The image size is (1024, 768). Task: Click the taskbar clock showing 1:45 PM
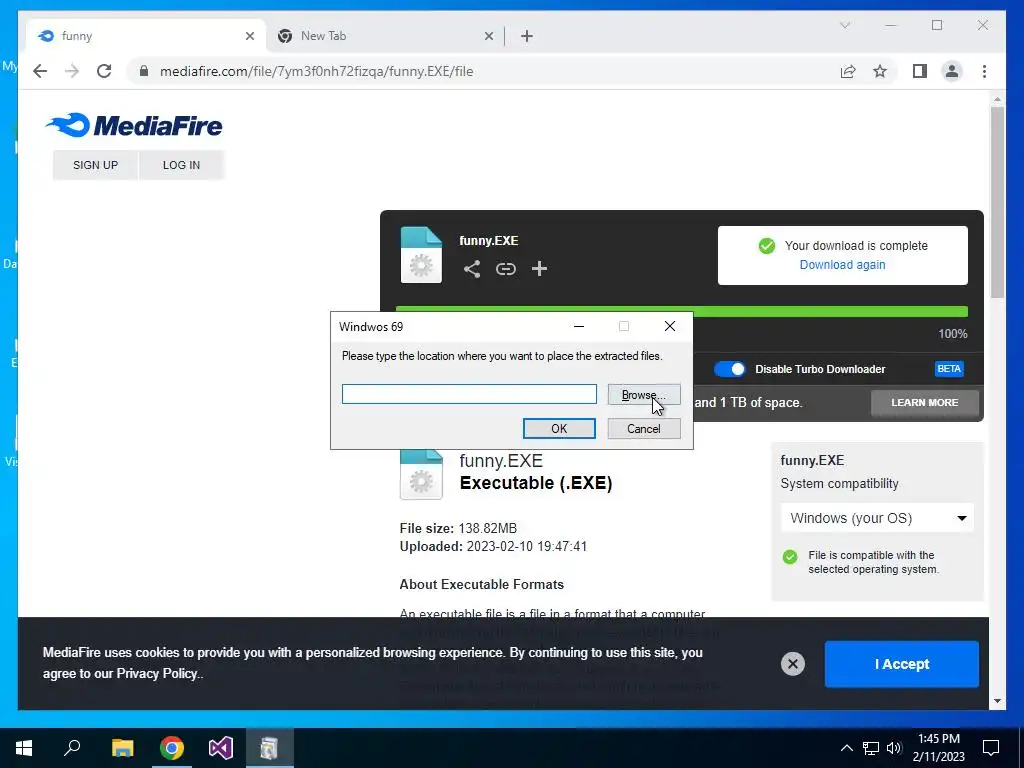(x=938, y=748)
